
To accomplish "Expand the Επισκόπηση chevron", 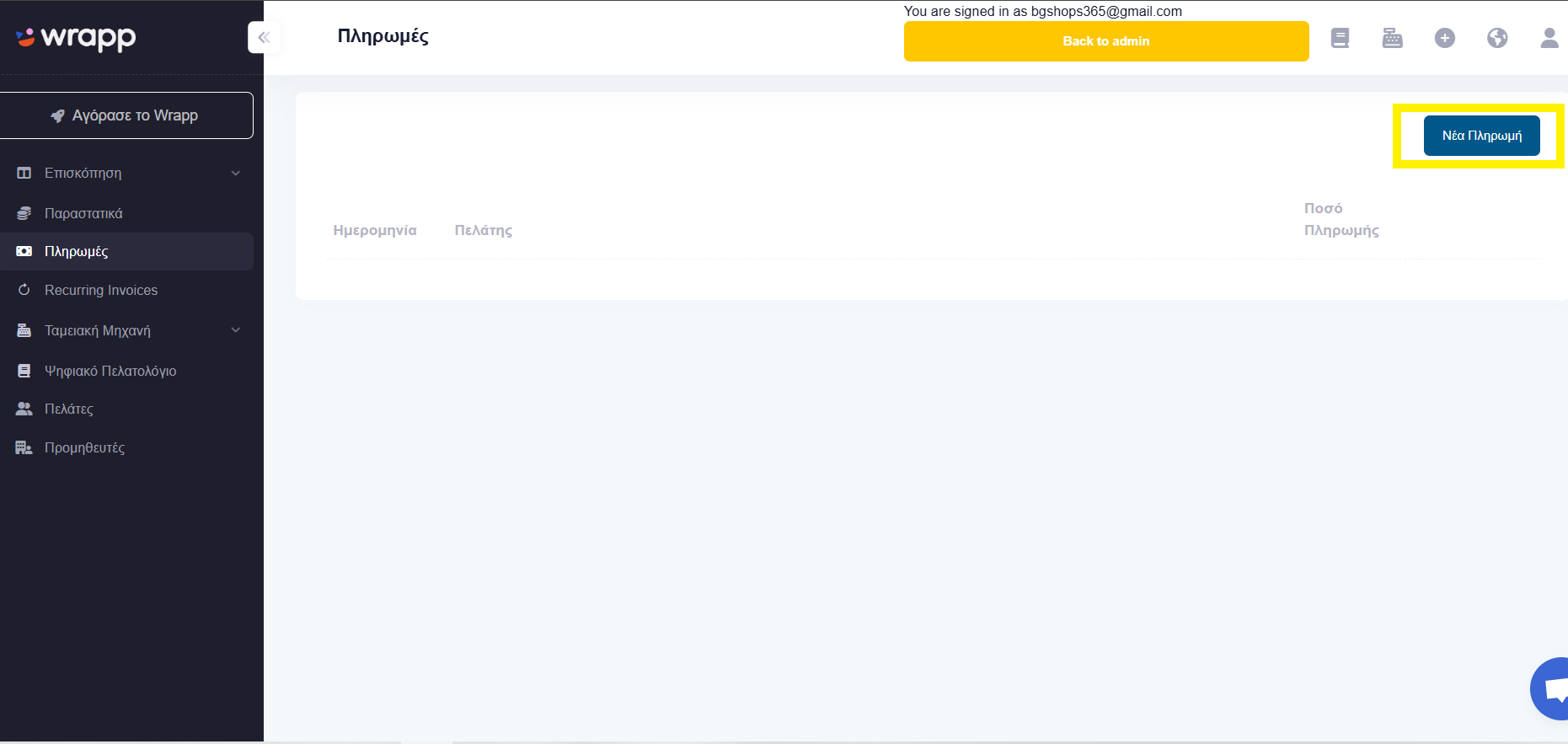I will 236,173.
